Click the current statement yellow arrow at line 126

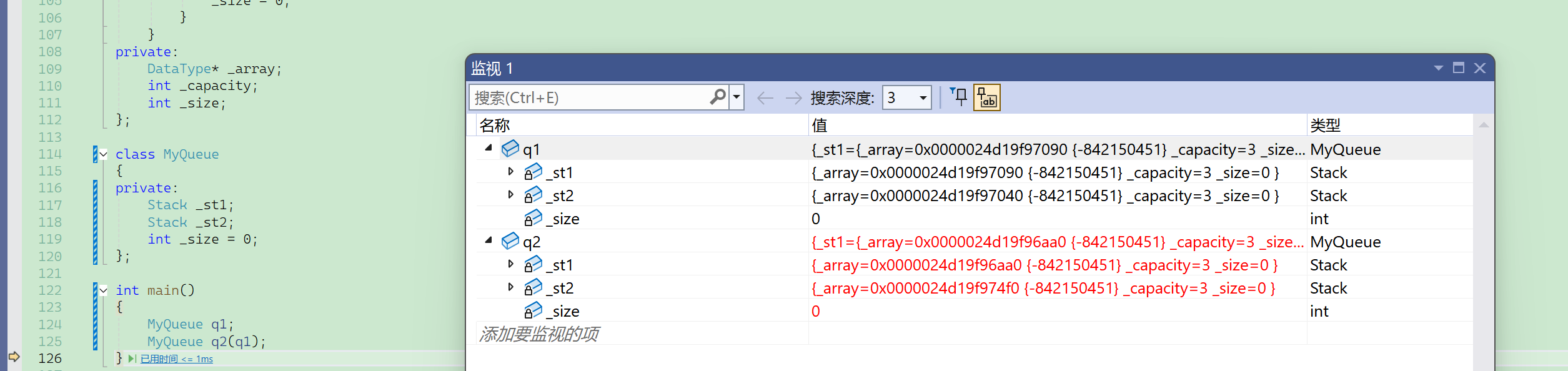pos(14,357)
